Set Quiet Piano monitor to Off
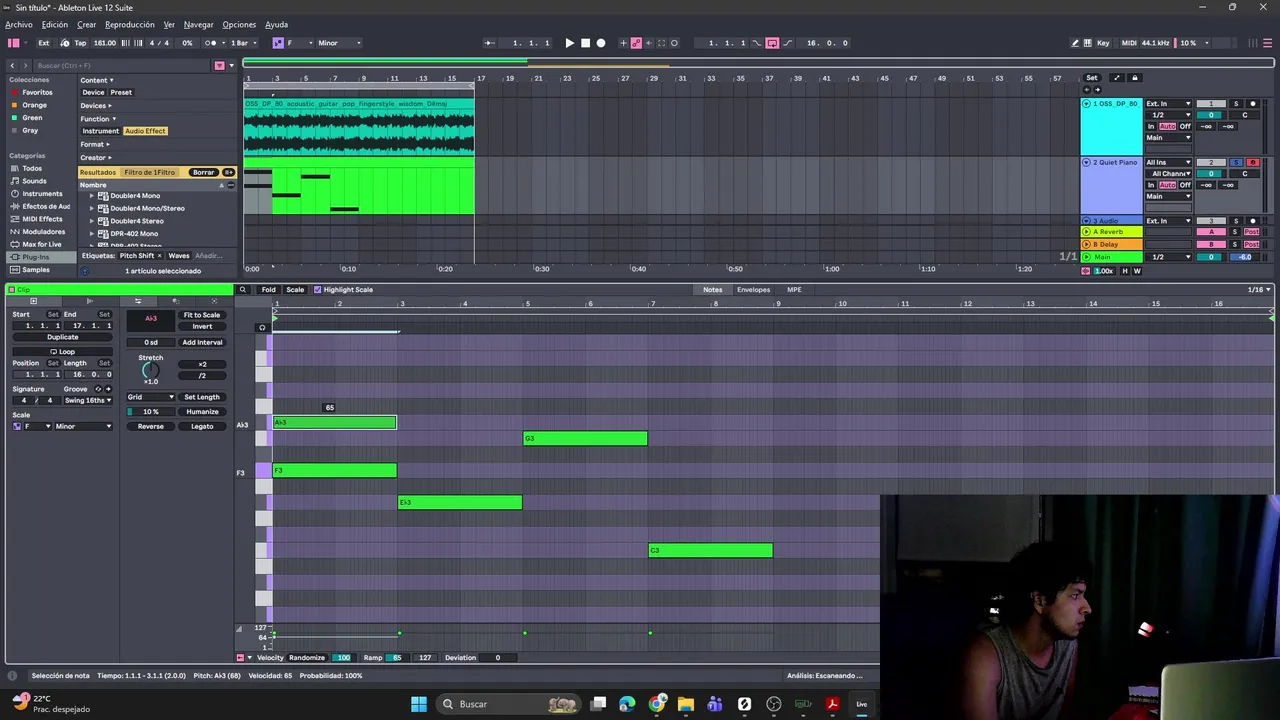This screenshot has width=1280, height=720. point(1185,185)
